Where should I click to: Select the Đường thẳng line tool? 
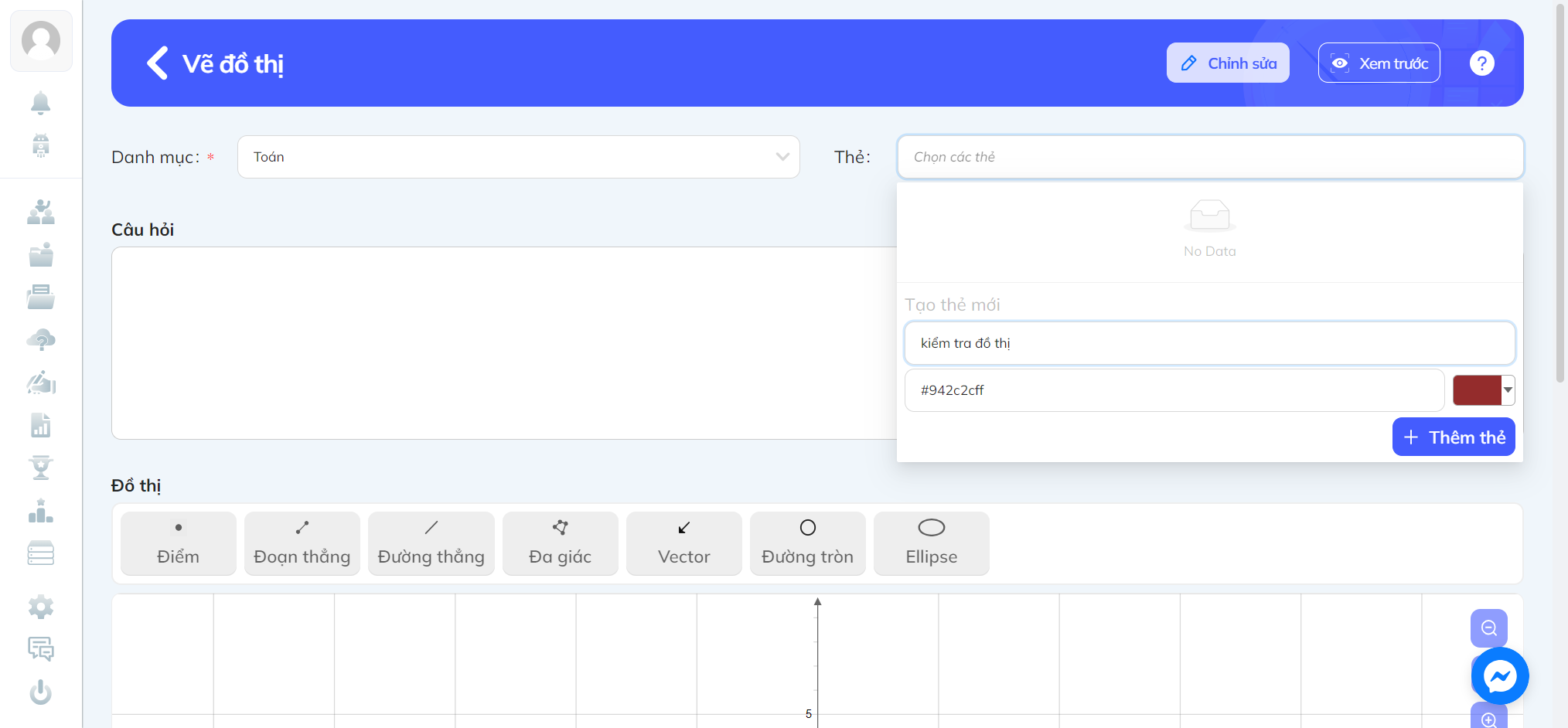coord(431,543)
